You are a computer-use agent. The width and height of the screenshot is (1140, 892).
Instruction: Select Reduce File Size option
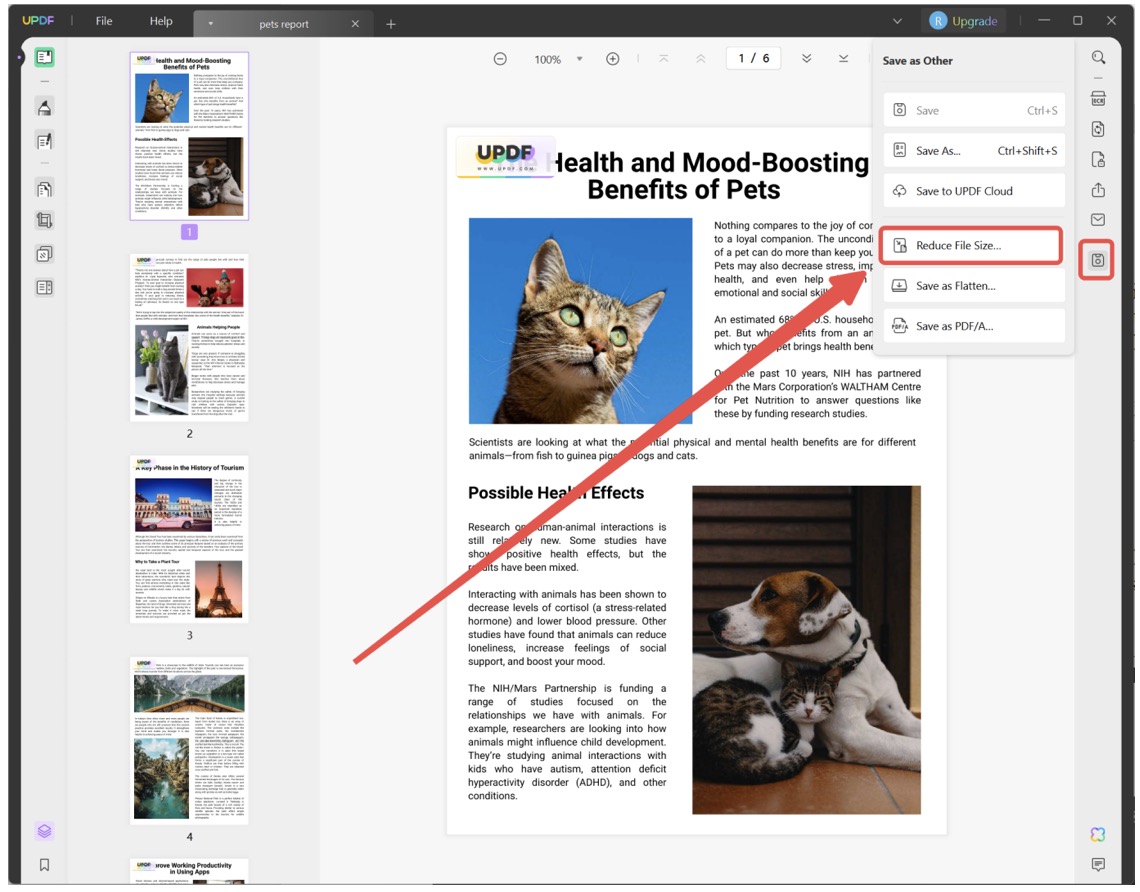point(971,246)
